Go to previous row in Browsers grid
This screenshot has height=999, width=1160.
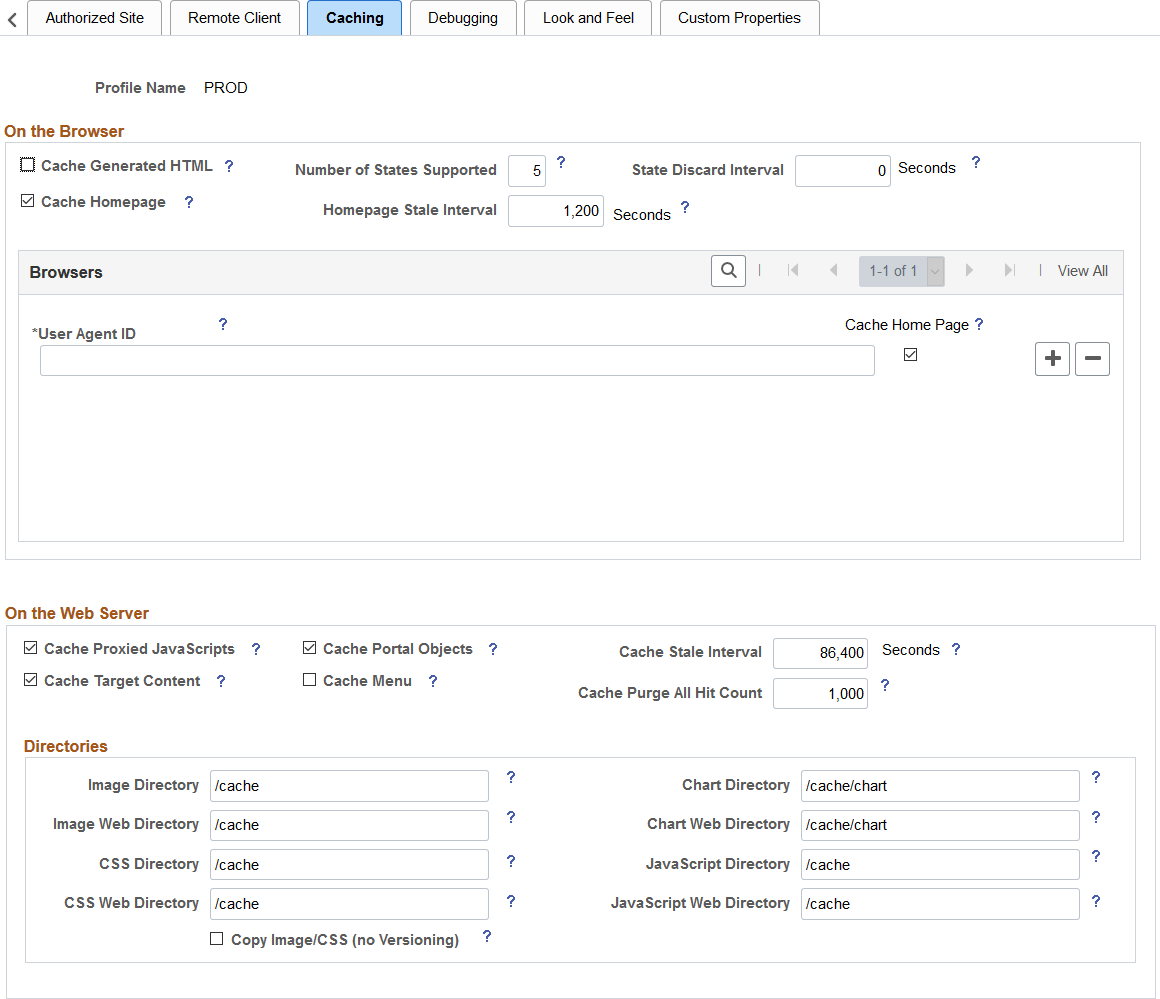[834, 271]
